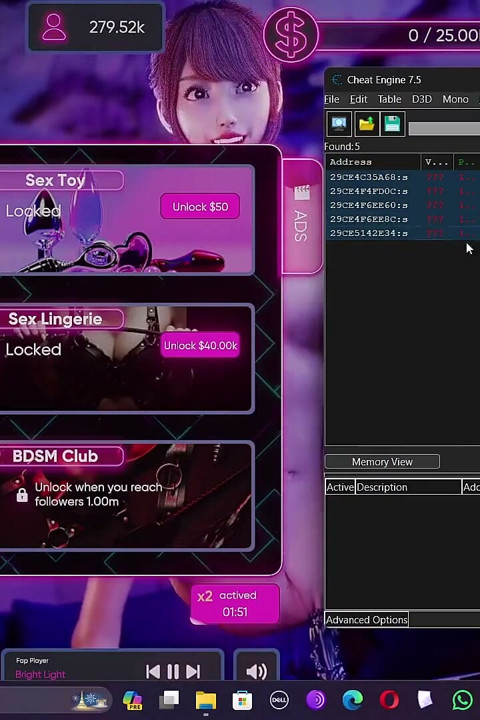Open the white notes app on the taskbar

(425, 699)
